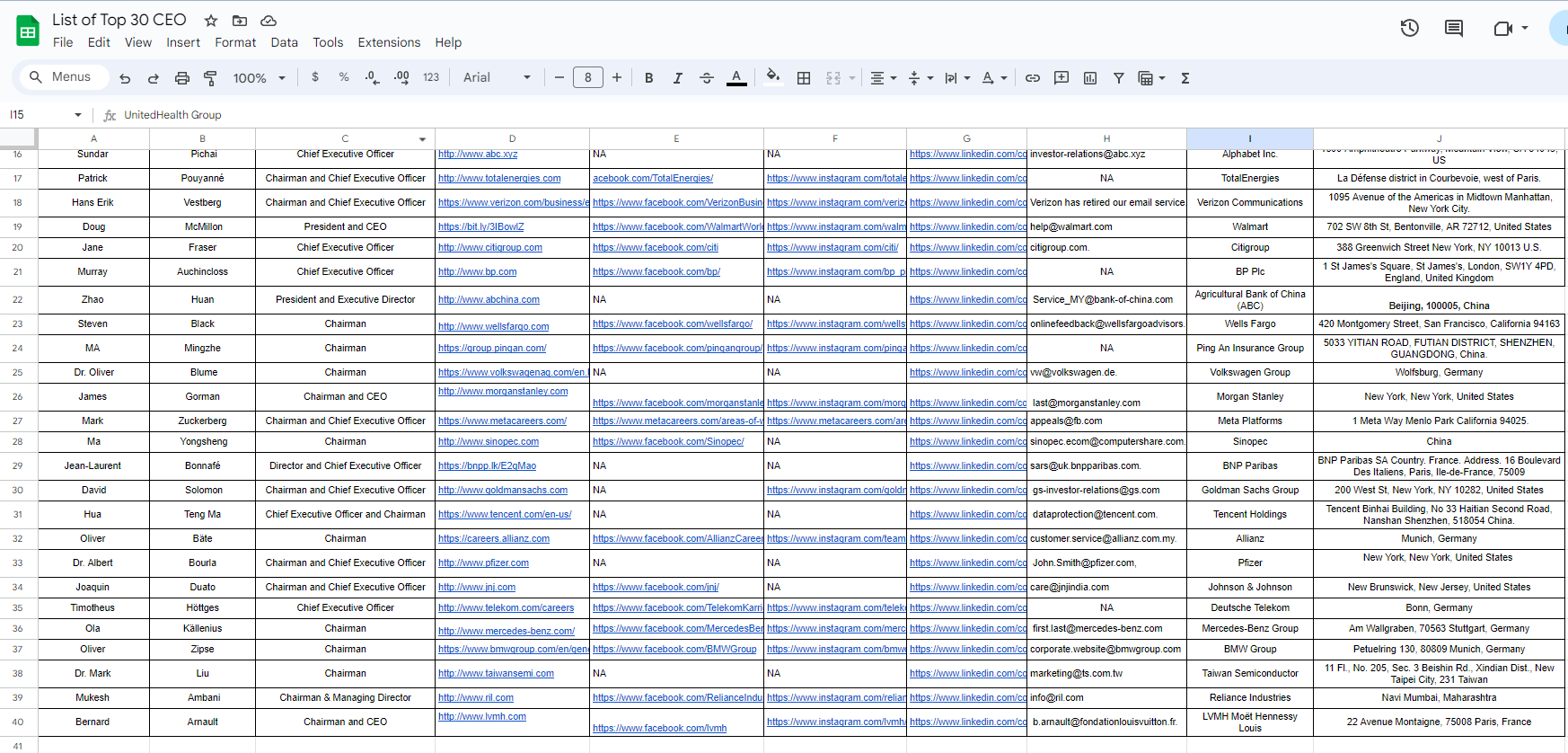
Task: Toggle Strikethrough formatting
Action: coord(707,78)
